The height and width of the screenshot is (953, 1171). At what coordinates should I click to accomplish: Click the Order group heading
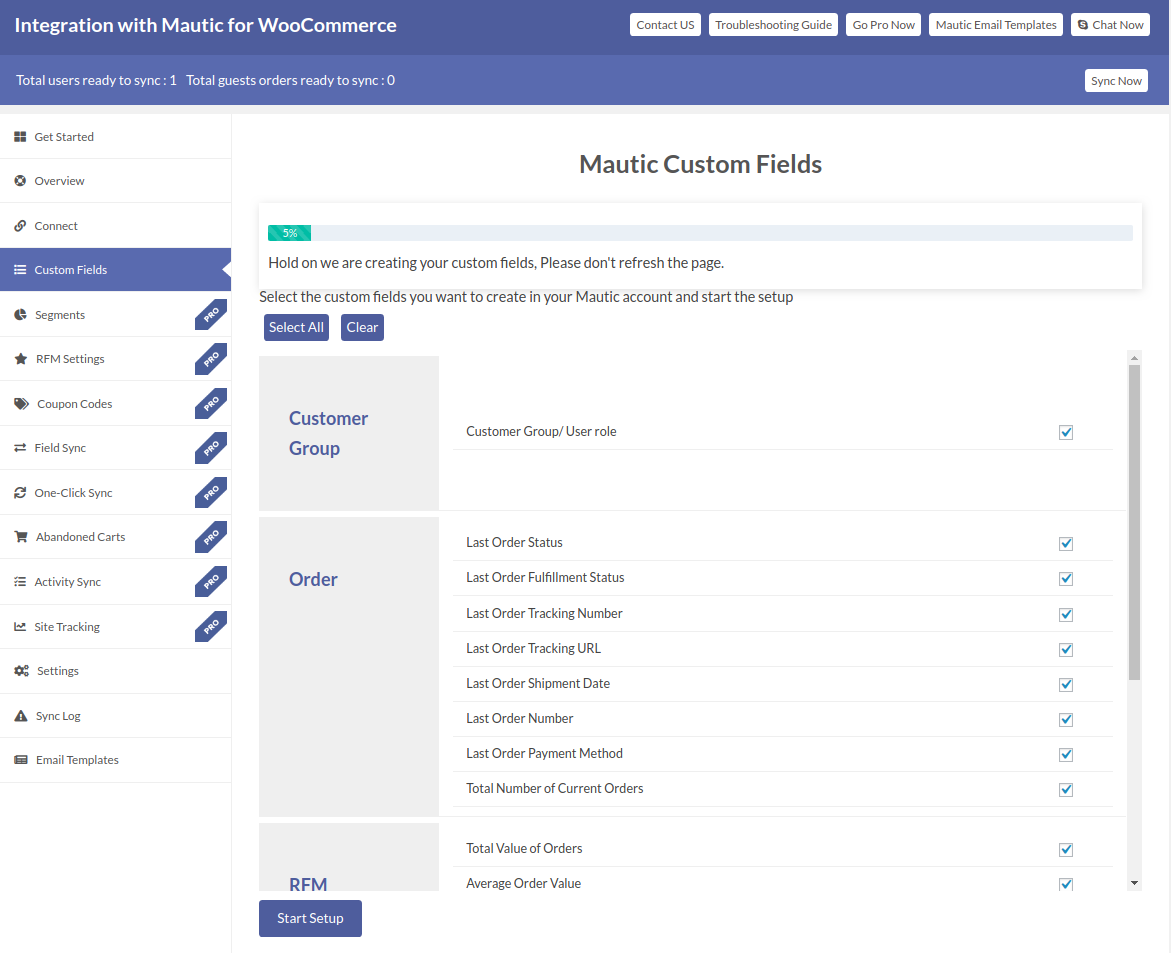(313, 579)
